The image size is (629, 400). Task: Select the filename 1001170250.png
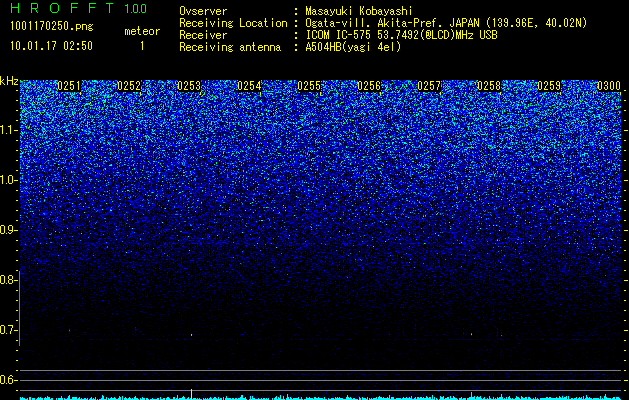pos(52,27)
